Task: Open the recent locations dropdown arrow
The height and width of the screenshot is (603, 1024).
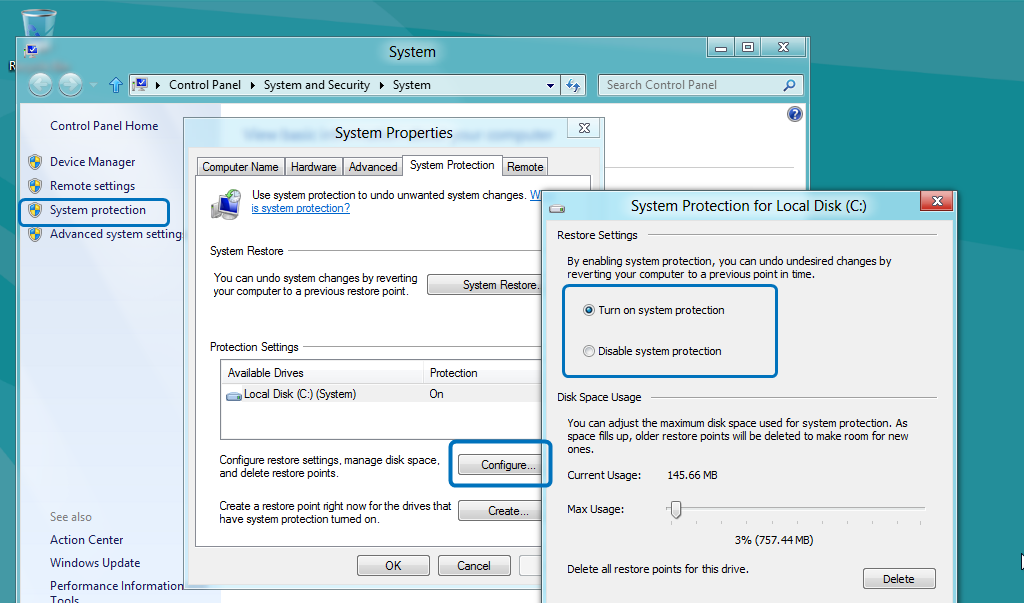Action: [93, 85]
